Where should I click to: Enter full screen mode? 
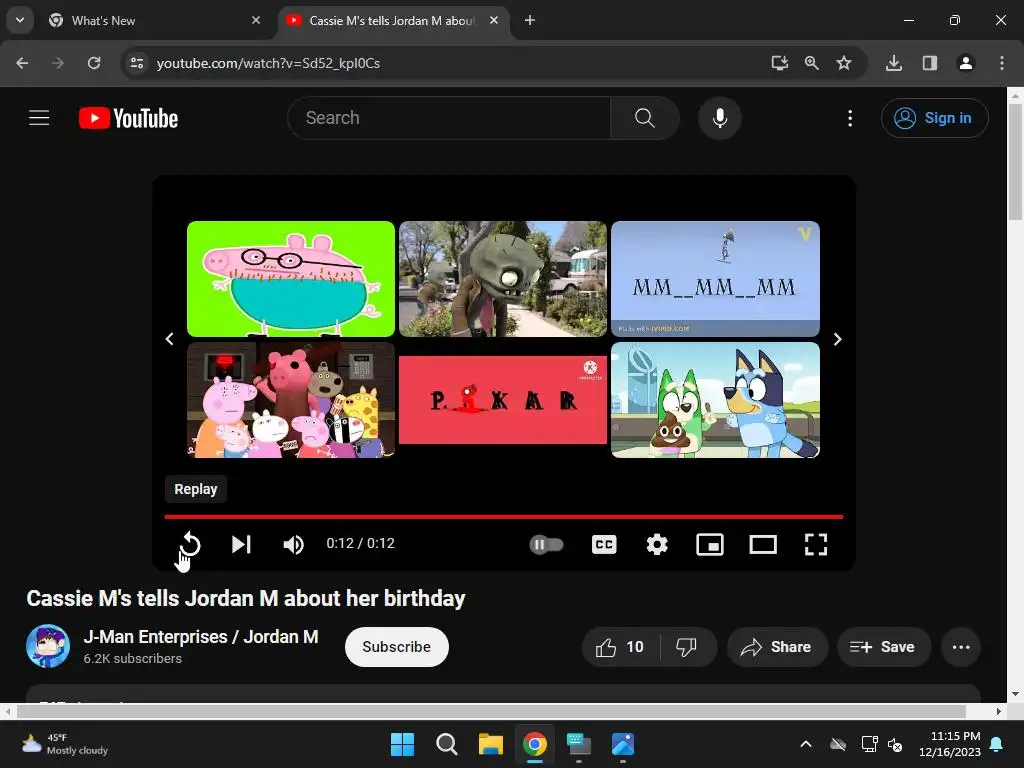[x=816, y=544]
